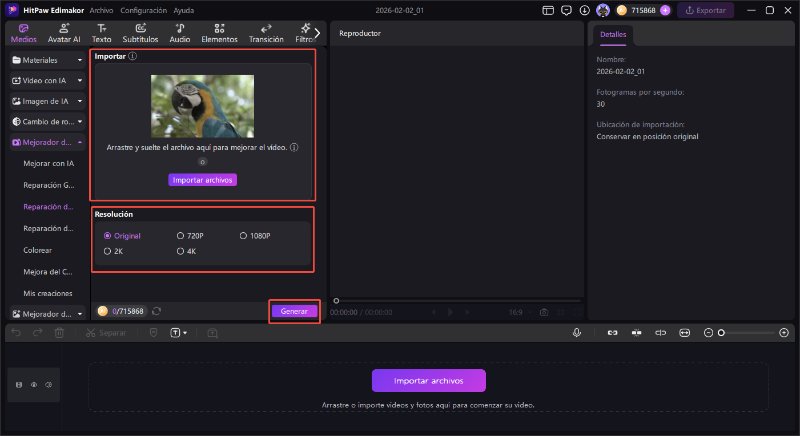Click the player progress slider handle
This screenshot has height=436, width=800.
(336, 301)
